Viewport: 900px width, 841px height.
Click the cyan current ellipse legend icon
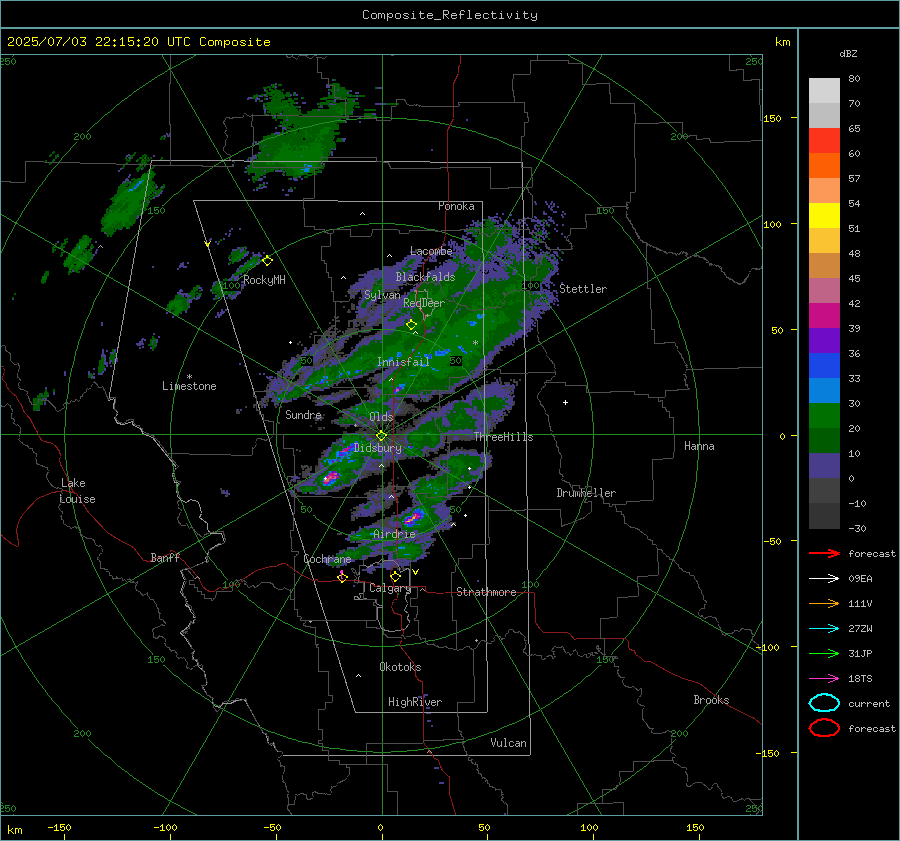pyautogui.click(x=824, y=703)
